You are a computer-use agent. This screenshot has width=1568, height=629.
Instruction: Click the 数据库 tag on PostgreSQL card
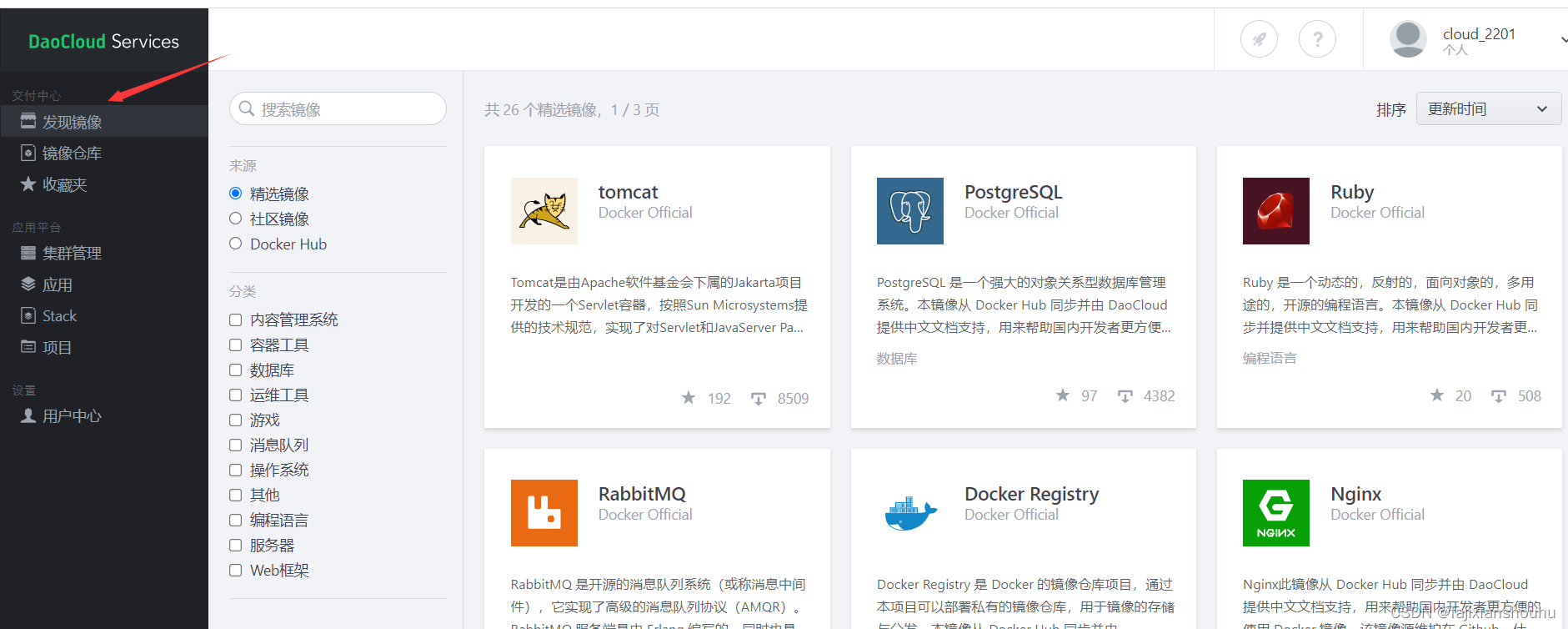coord(897,358)
